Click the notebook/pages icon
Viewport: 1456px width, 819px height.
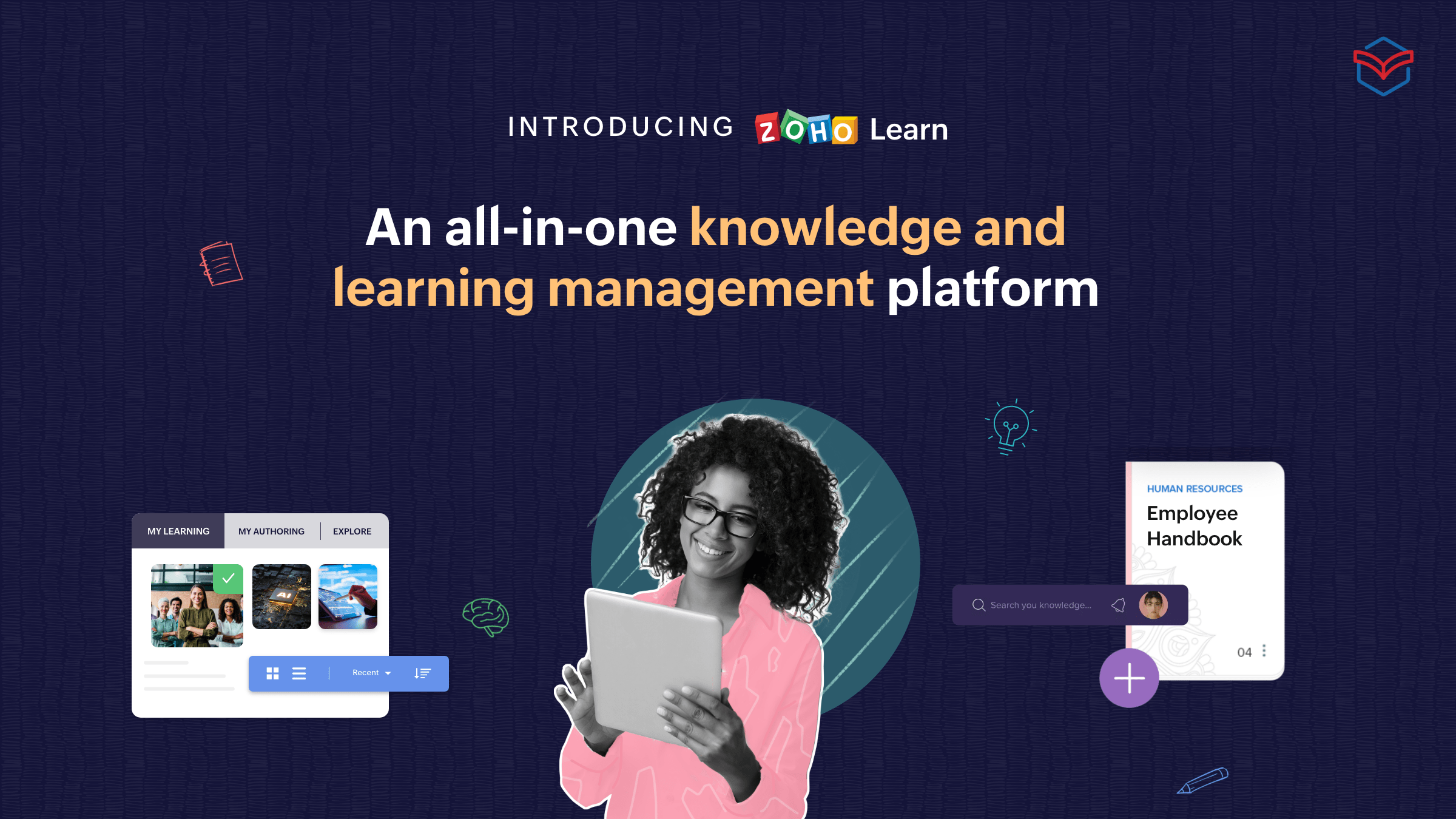point(213,264)
